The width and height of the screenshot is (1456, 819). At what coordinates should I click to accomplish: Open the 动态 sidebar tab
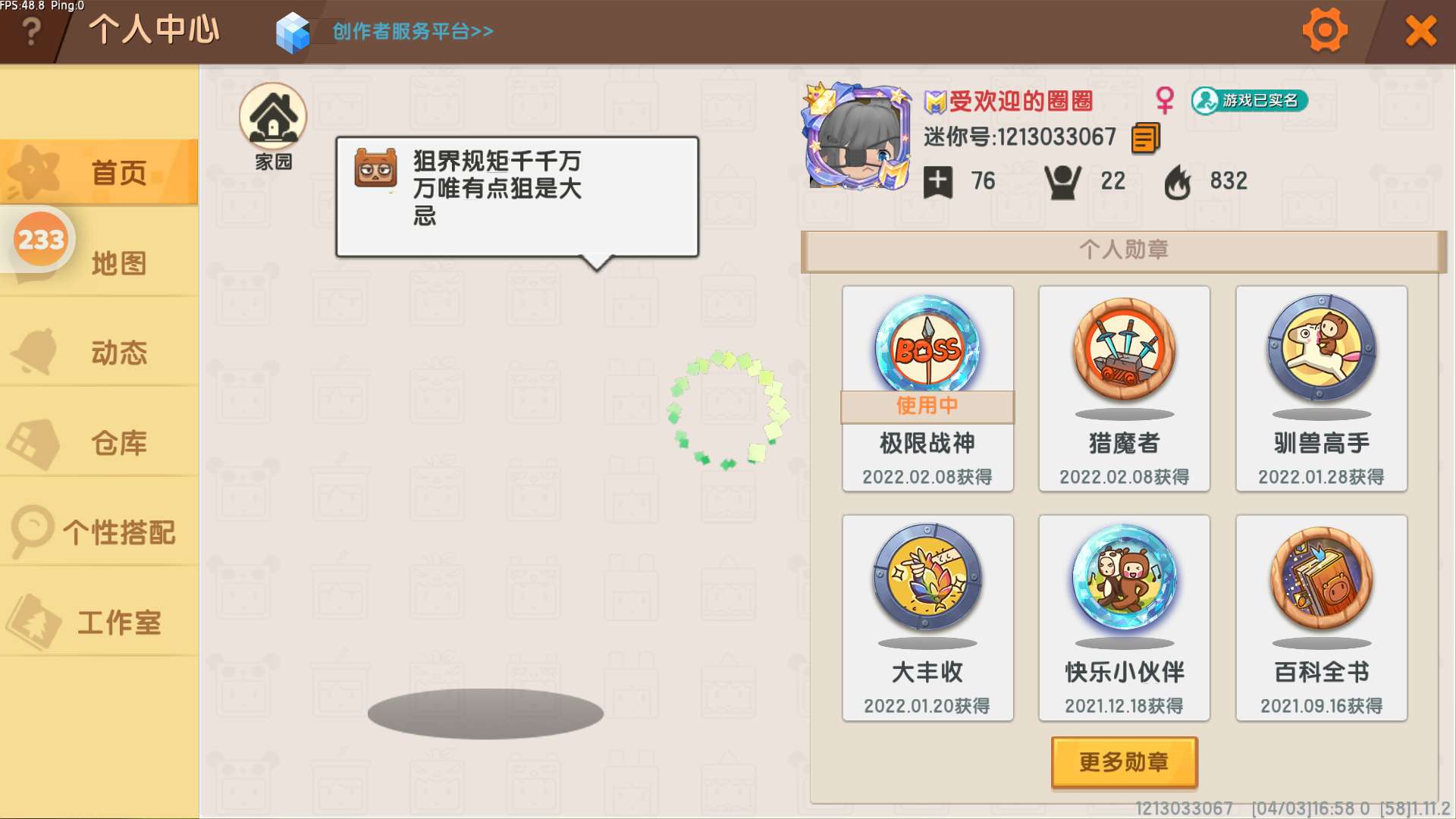click(99, 353)
